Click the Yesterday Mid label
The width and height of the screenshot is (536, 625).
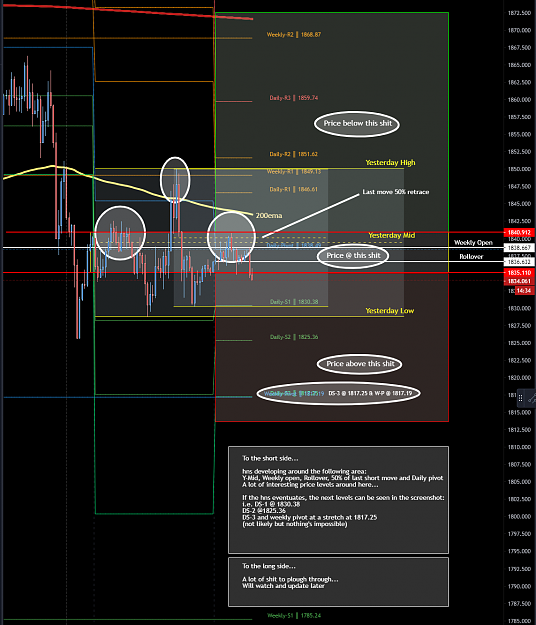point(391,235)
